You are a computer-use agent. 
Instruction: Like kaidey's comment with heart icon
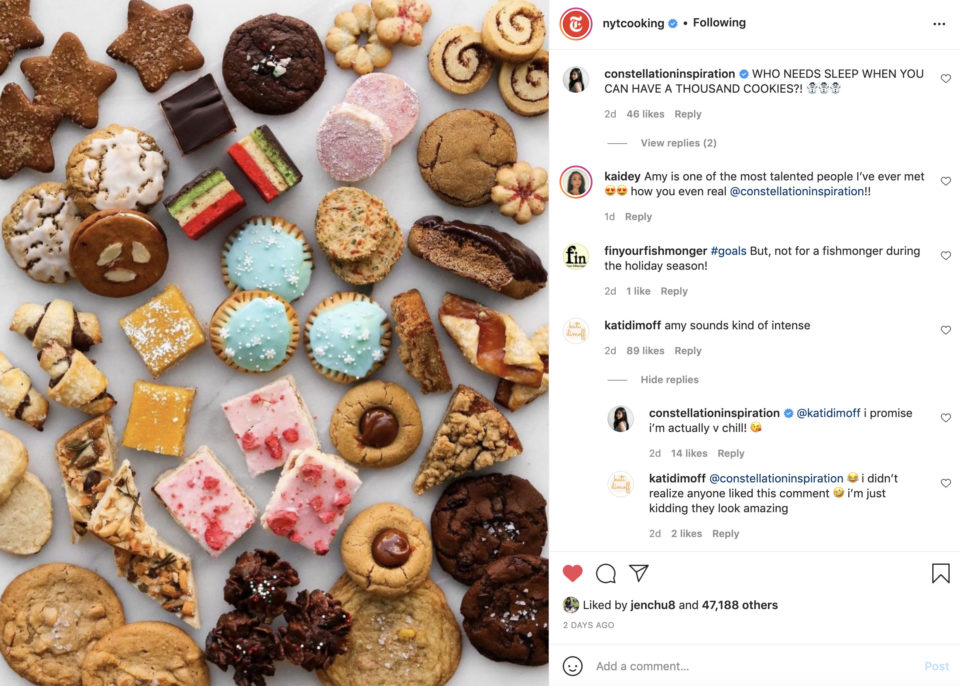point(945,181)
